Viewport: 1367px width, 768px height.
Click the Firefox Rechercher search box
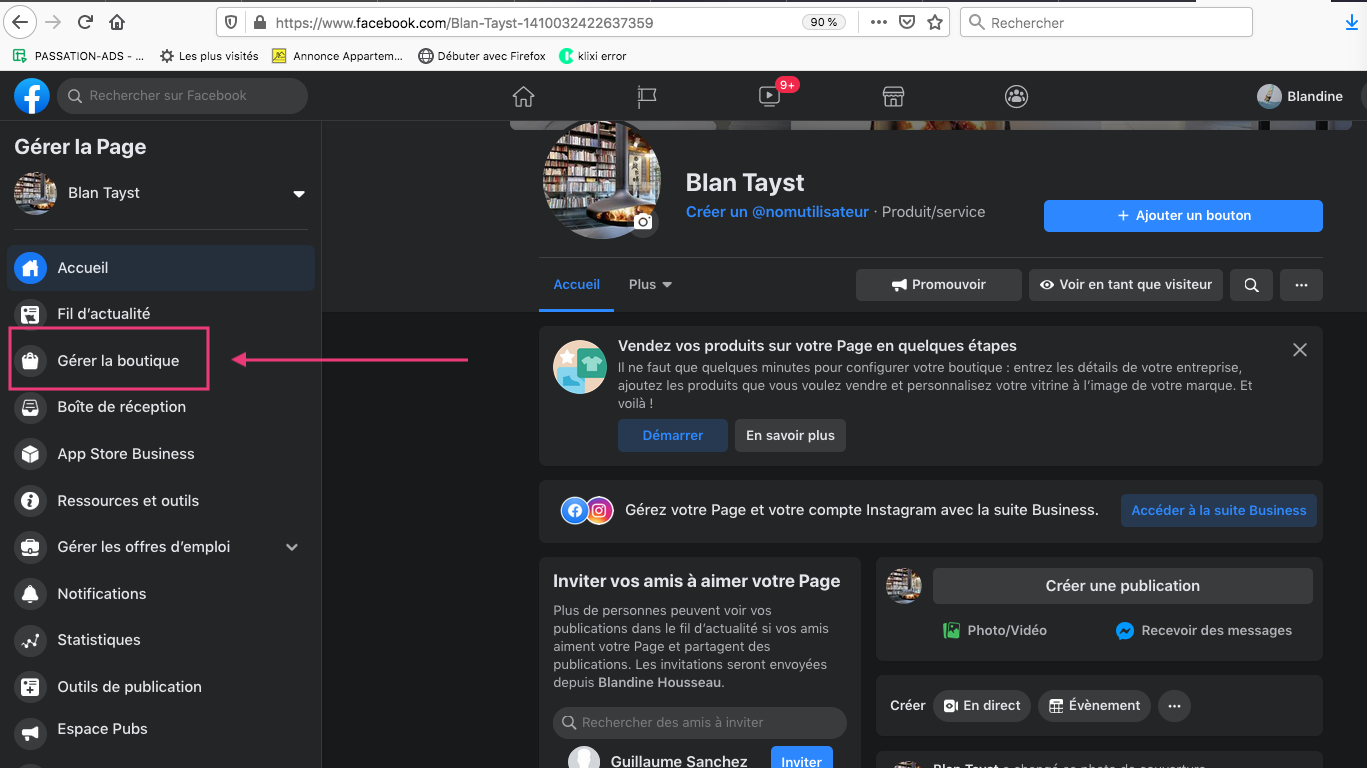pyautogui.click(x=1106, y=22)
